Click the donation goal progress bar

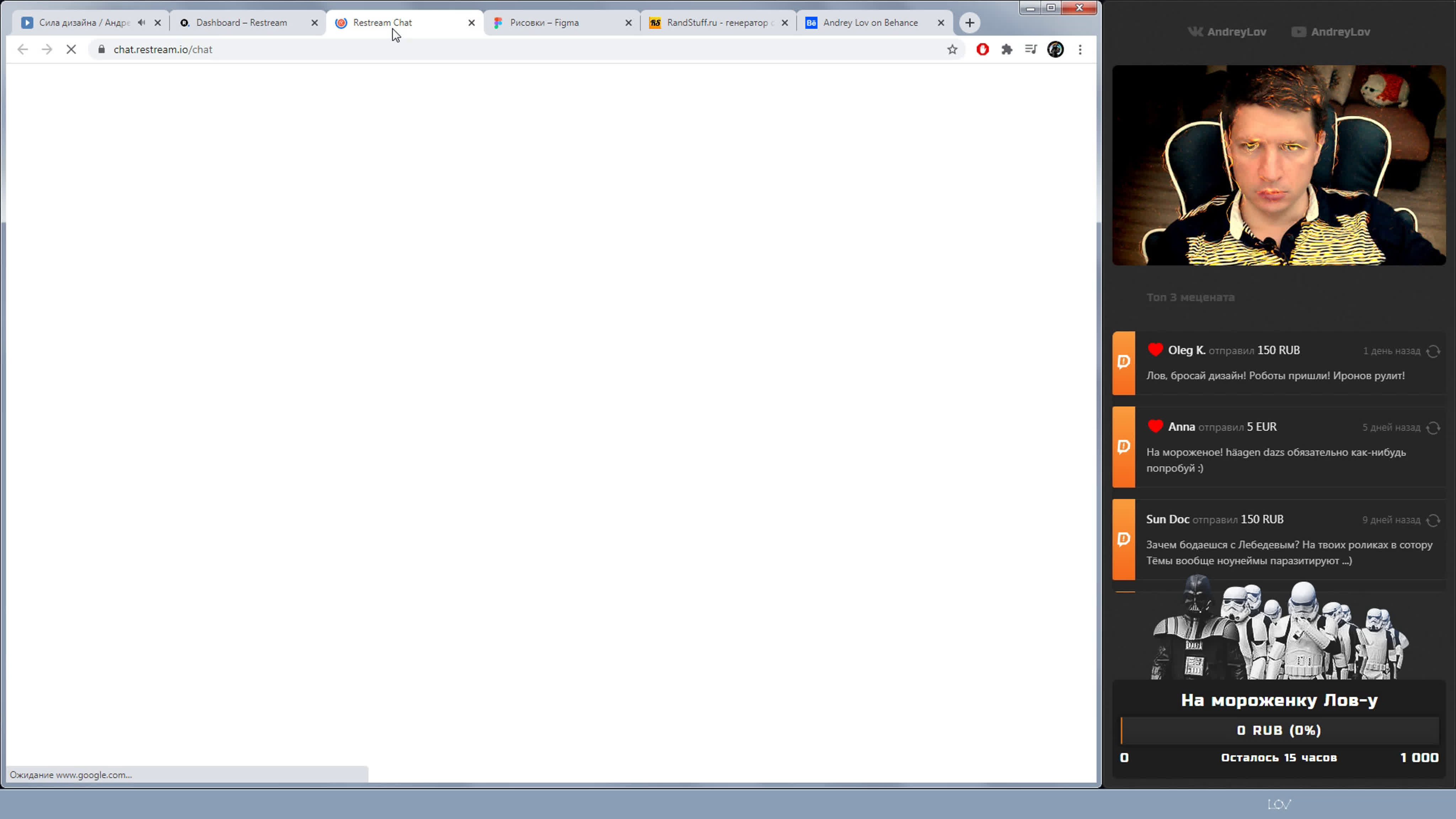(x=1279, y=730)
